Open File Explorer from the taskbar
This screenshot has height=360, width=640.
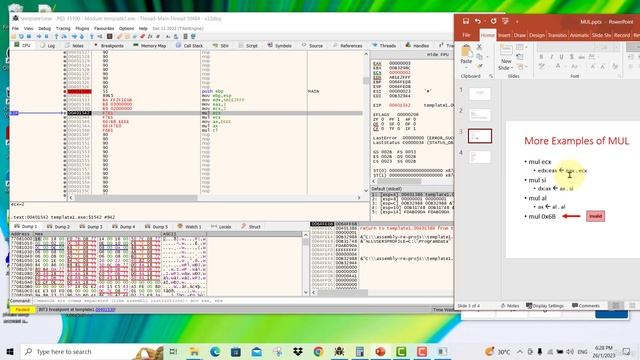[x=194, y=351]
